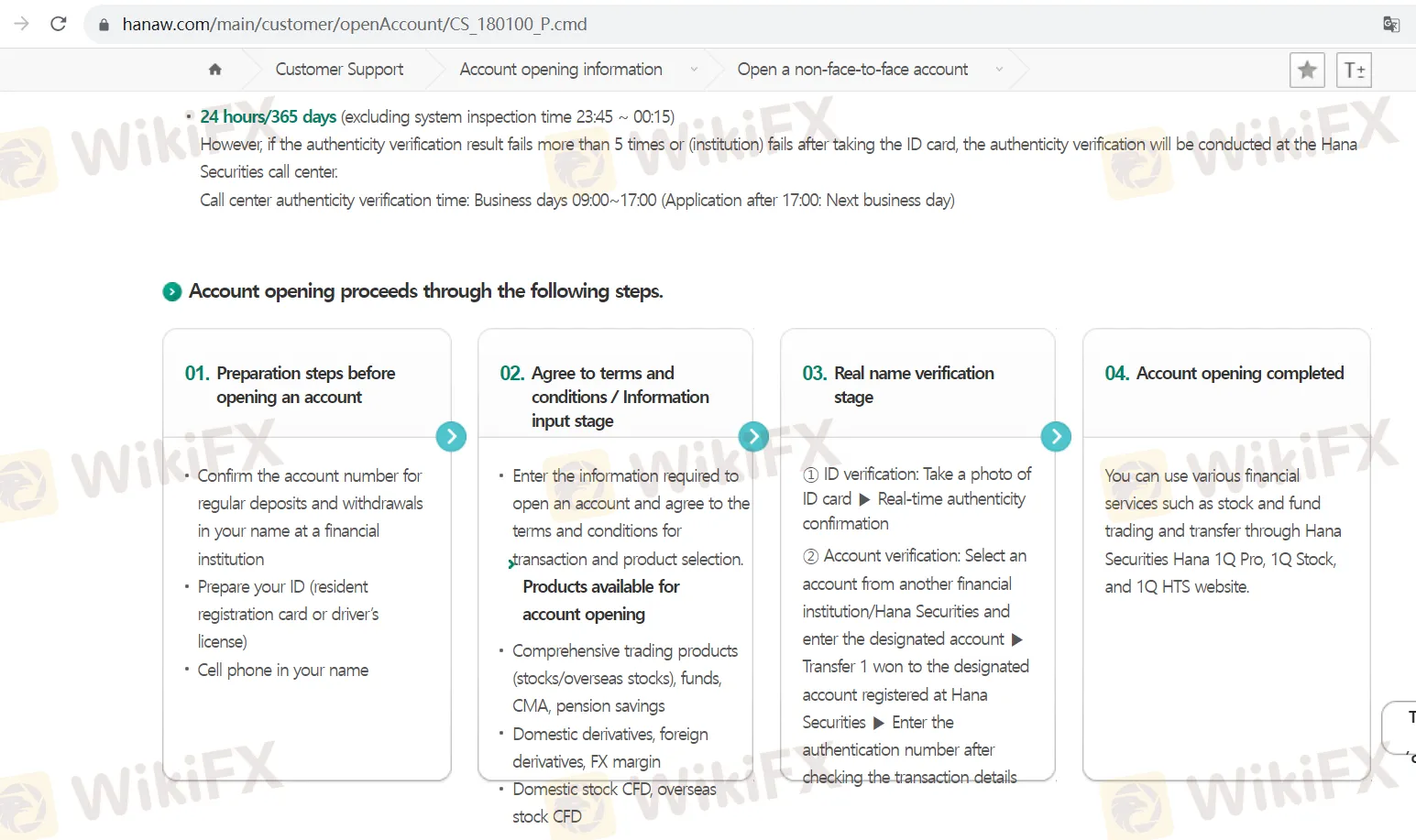Click the hanaw.com address bar URL
Image resolution: width=1416 pixels, height=840 pixels.
[355, 25]
